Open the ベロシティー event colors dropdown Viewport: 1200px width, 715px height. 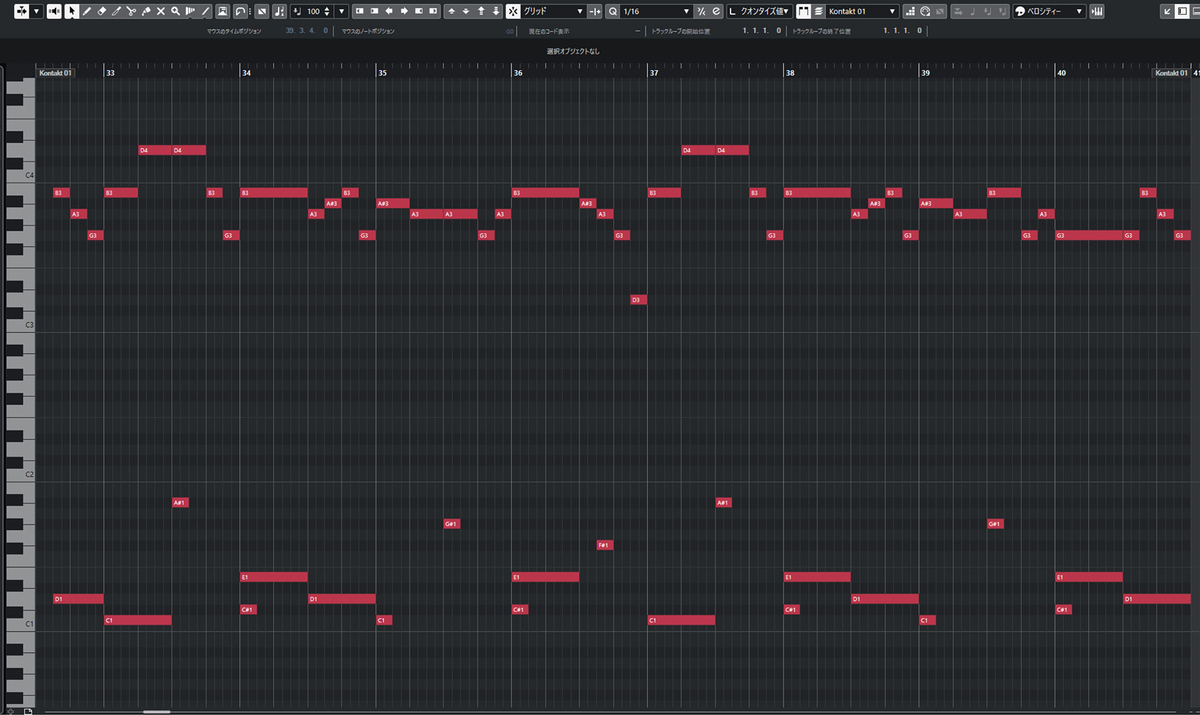pyautogui.click(x=1049, y=11)
